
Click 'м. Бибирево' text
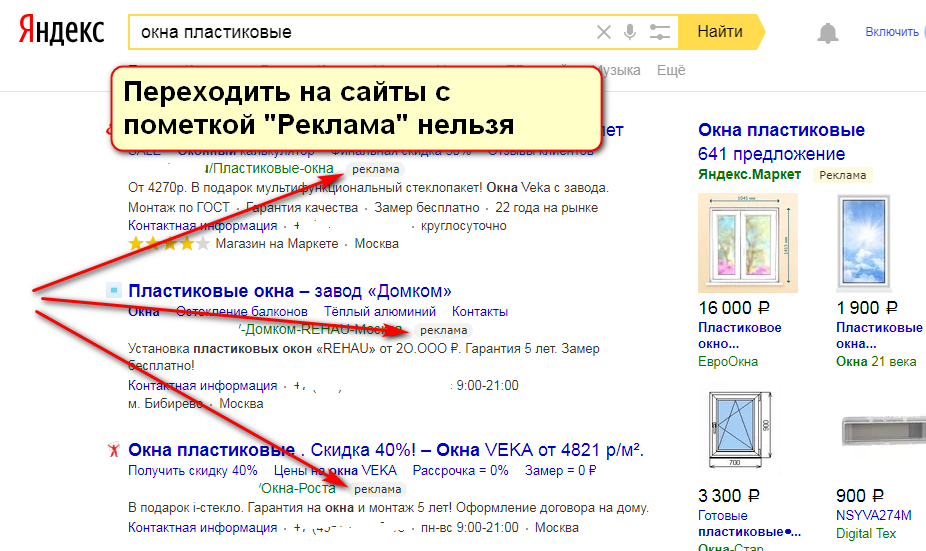click(165, 404)
